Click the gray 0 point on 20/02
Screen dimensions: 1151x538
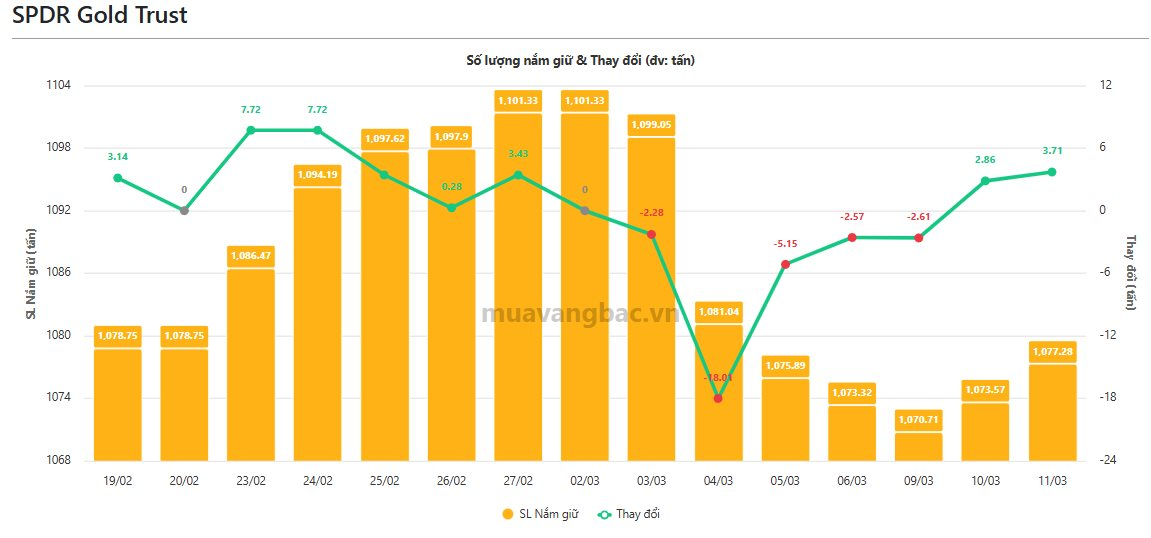(x=184, y=210)
